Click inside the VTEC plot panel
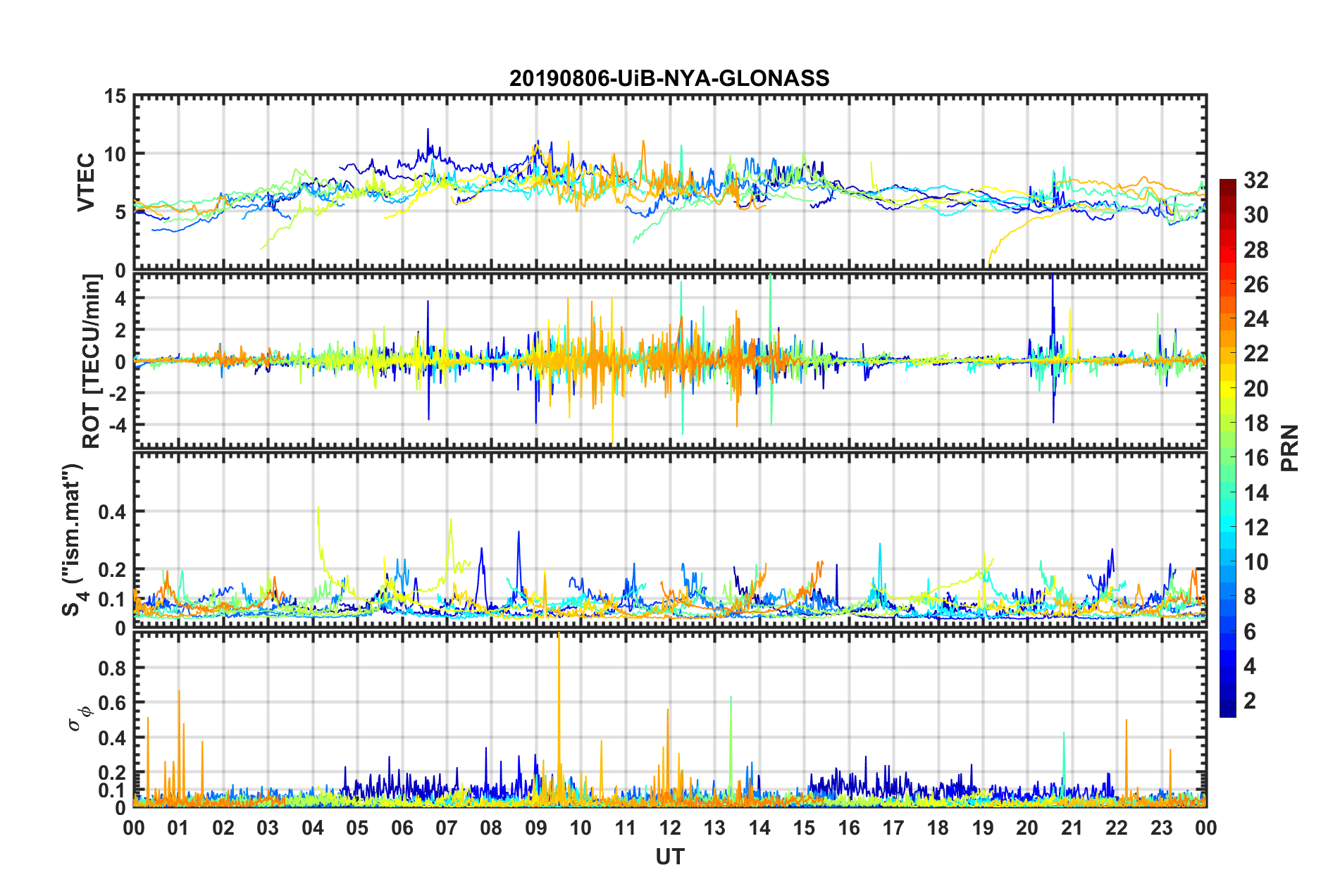1340x896 pixels. pyautogui.click(x=670, y=182)
